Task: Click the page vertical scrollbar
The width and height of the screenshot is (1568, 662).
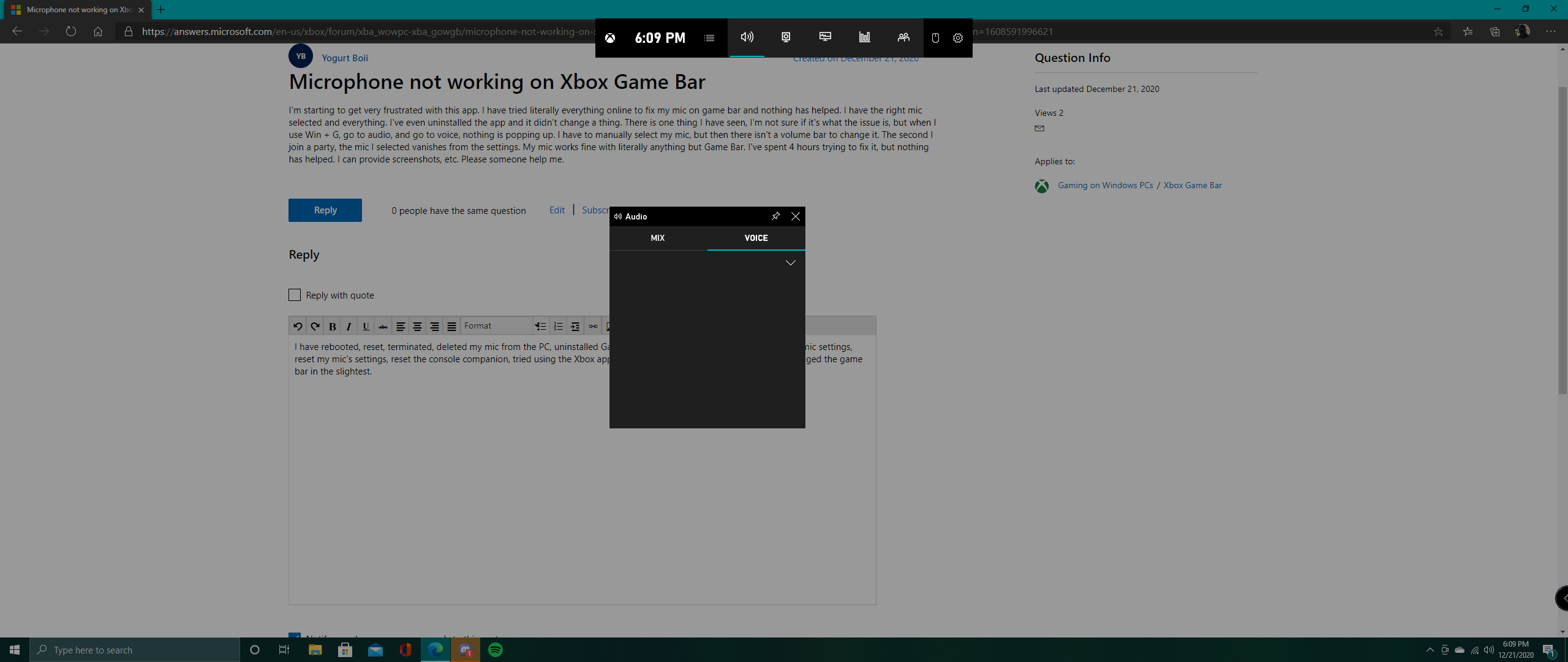Action: coord(1562,241)
